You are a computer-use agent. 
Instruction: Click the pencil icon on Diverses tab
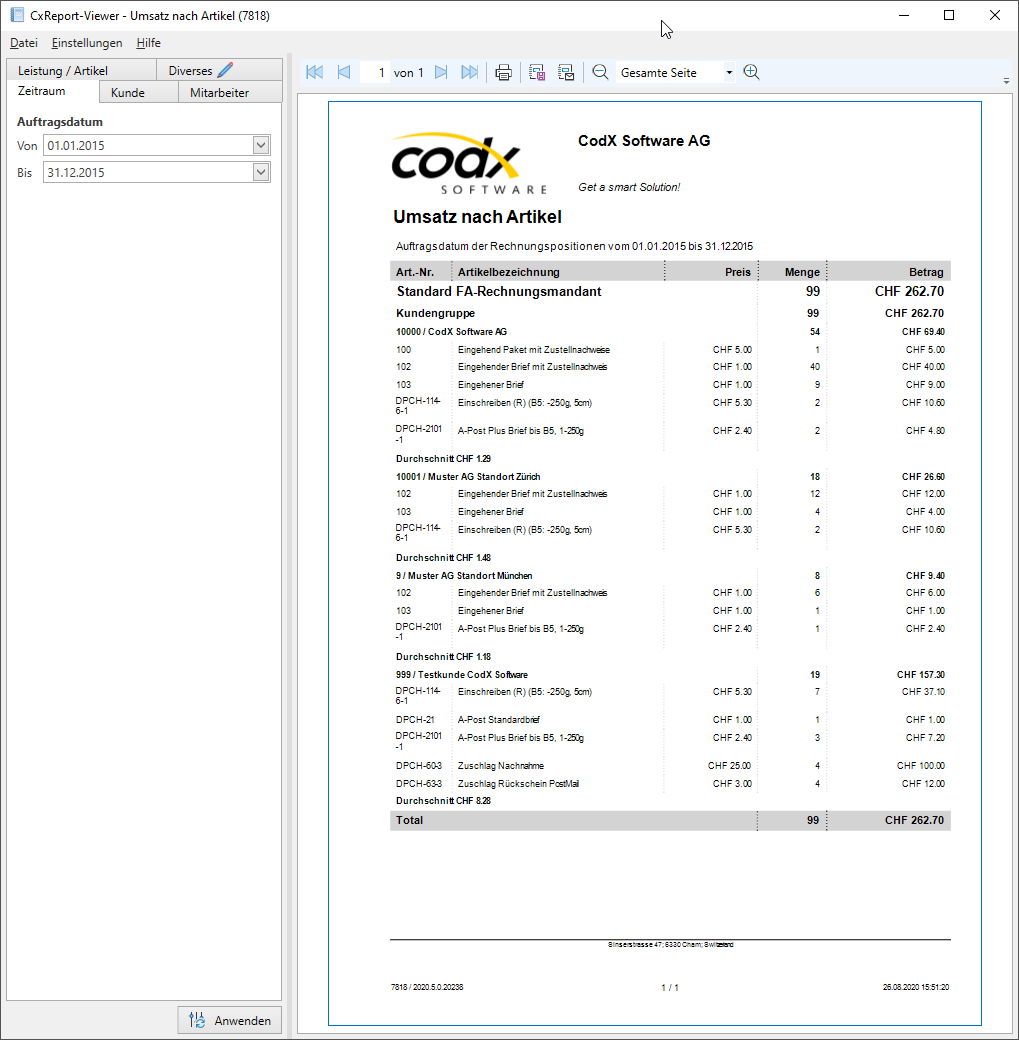point(226,70)
